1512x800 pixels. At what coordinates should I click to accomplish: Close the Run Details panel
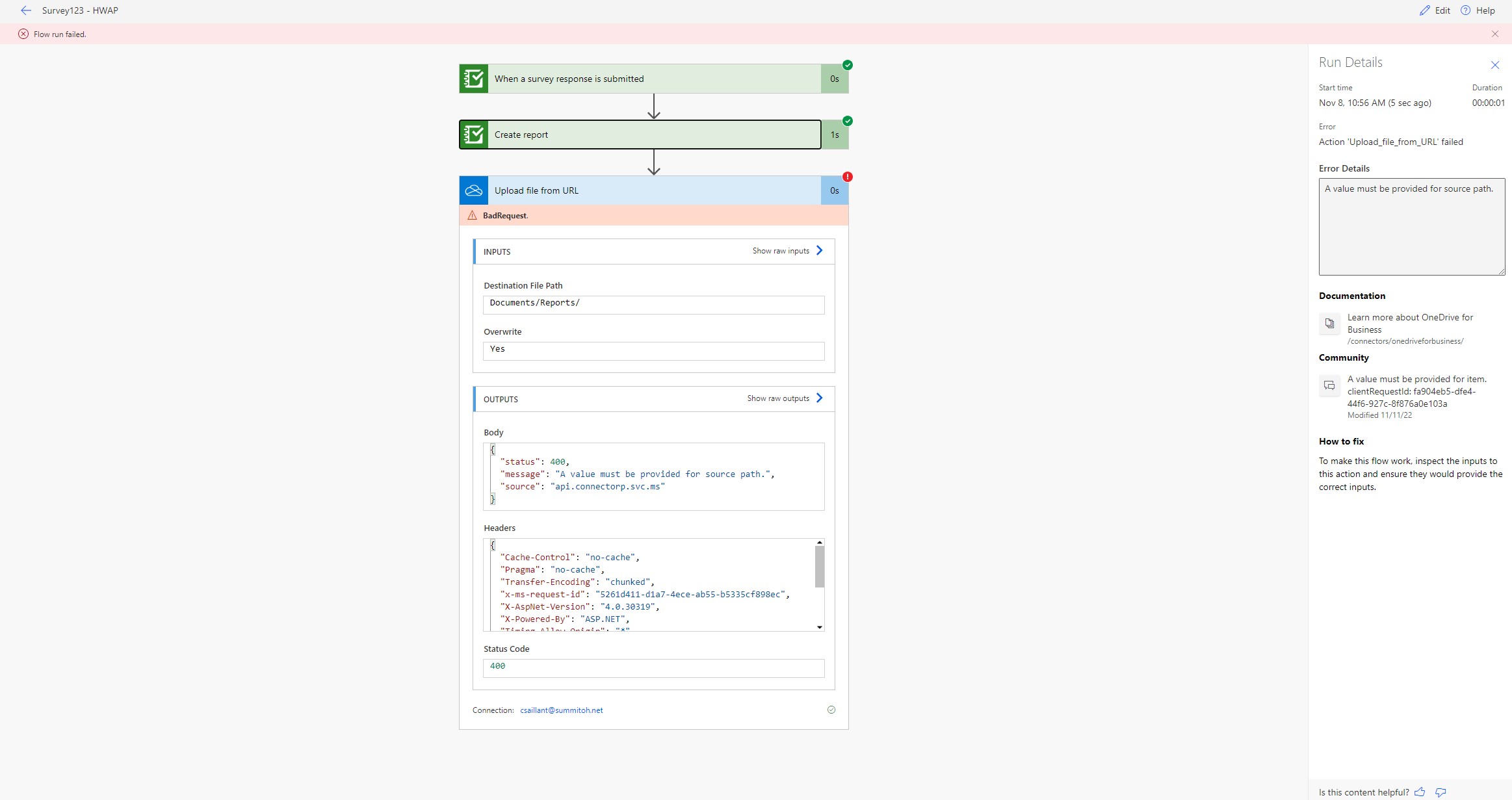coord(1495,65)
